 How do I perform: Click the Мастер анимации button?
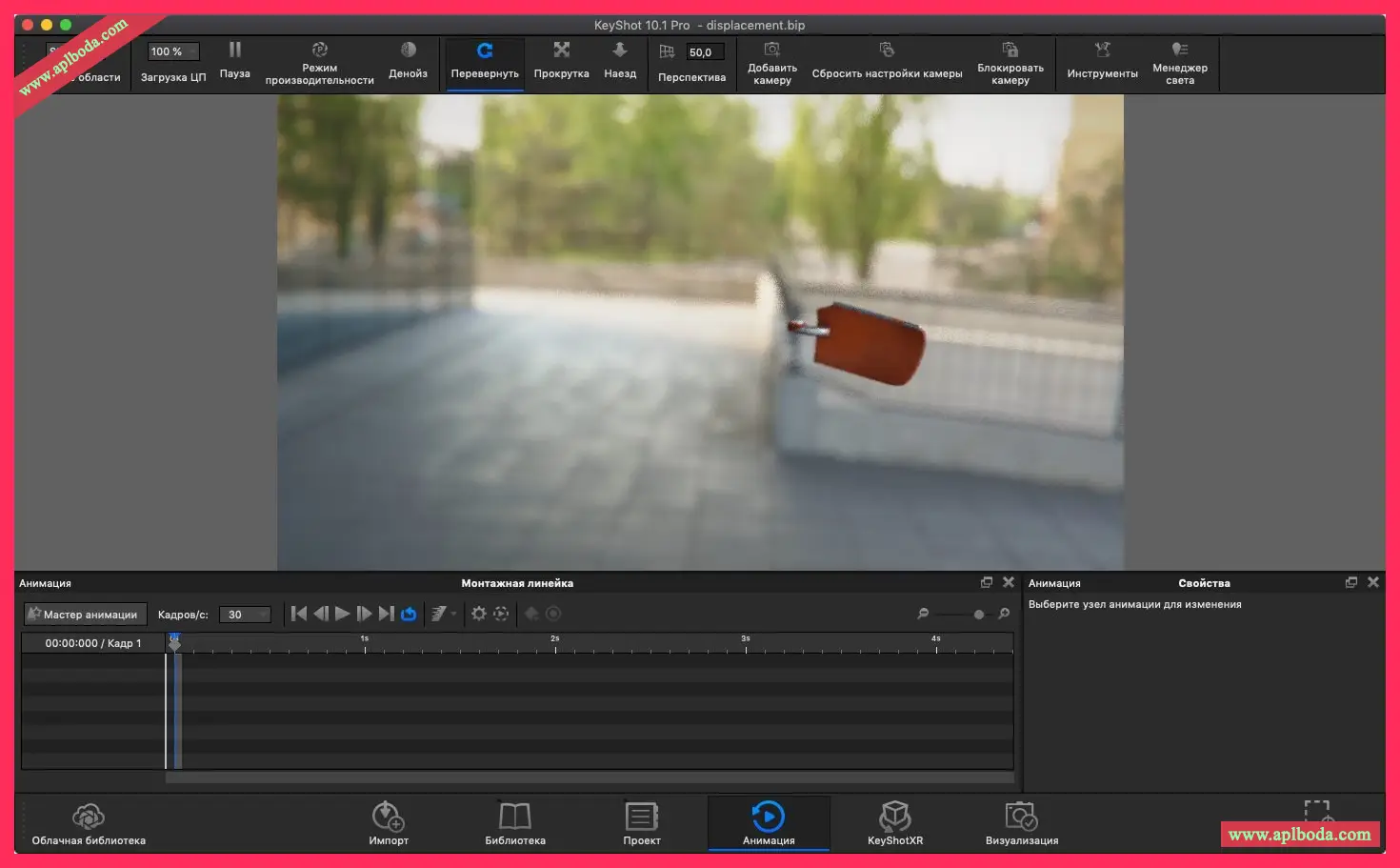(85, 615)
